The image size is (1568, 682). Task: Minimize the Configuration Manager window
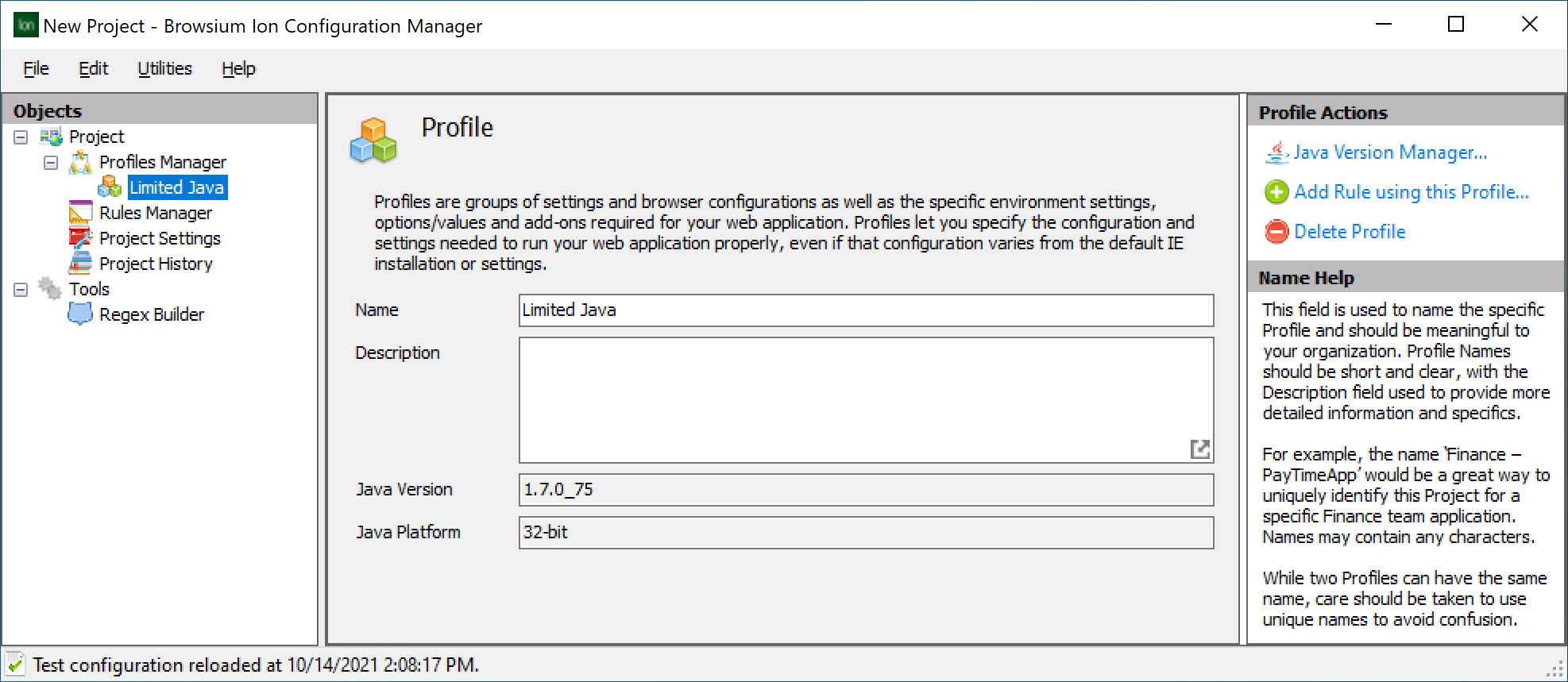1384,25
